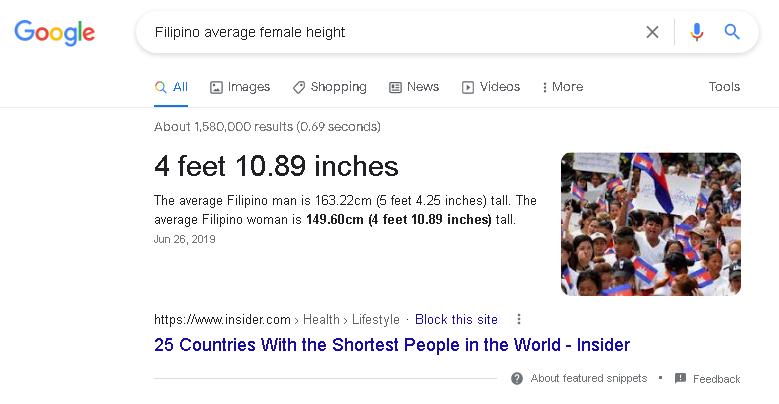Open the Tools options
The height and width of the screenshot is (404, 779).
[724, 87]
